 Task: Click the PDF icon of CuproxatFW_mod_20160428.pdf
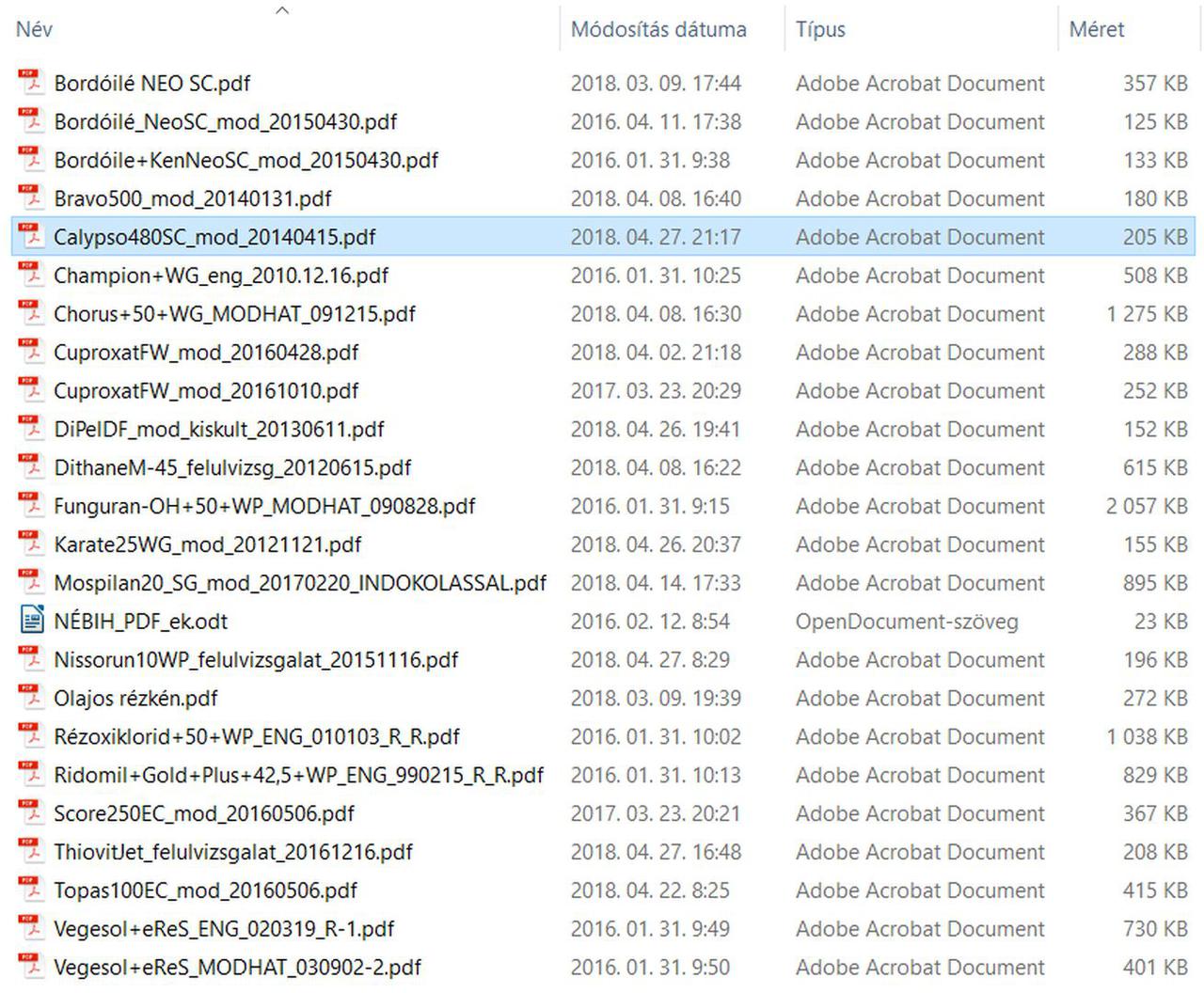pyautogui.click(x=32, y=353)
